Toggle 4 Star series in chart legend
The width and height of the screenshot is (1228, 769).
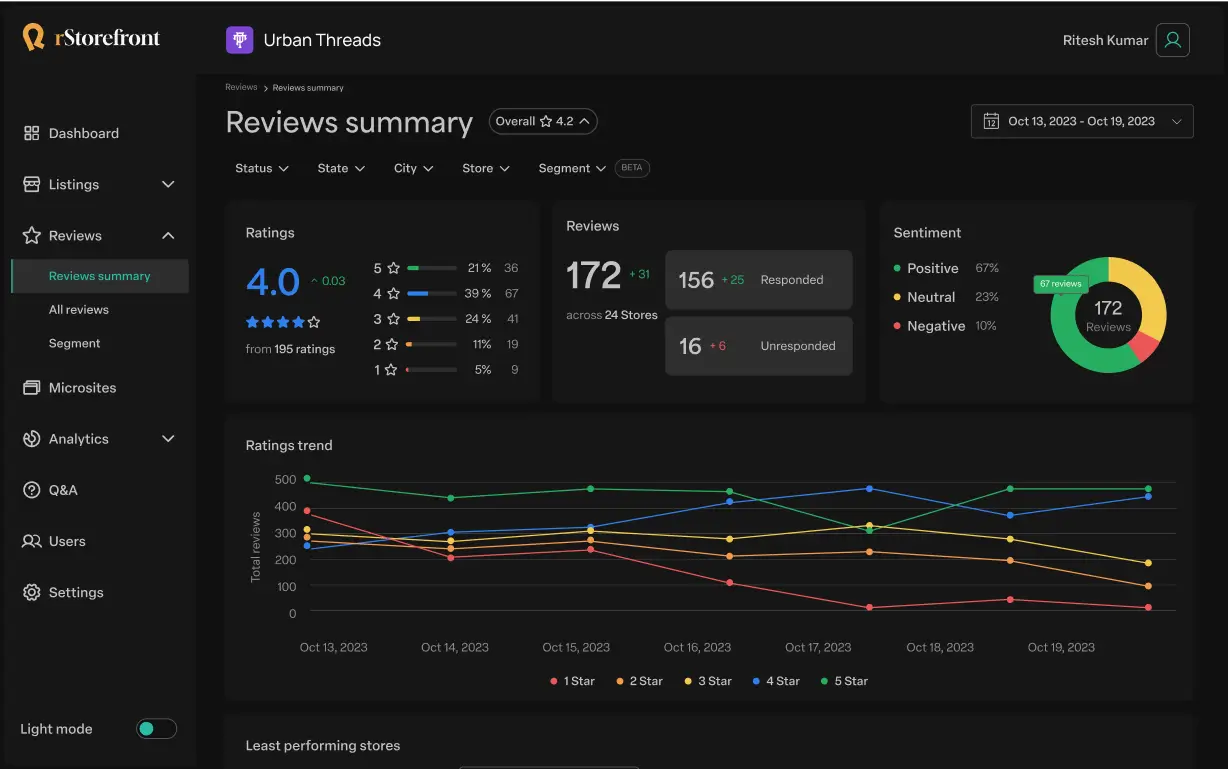pos(776,681)
